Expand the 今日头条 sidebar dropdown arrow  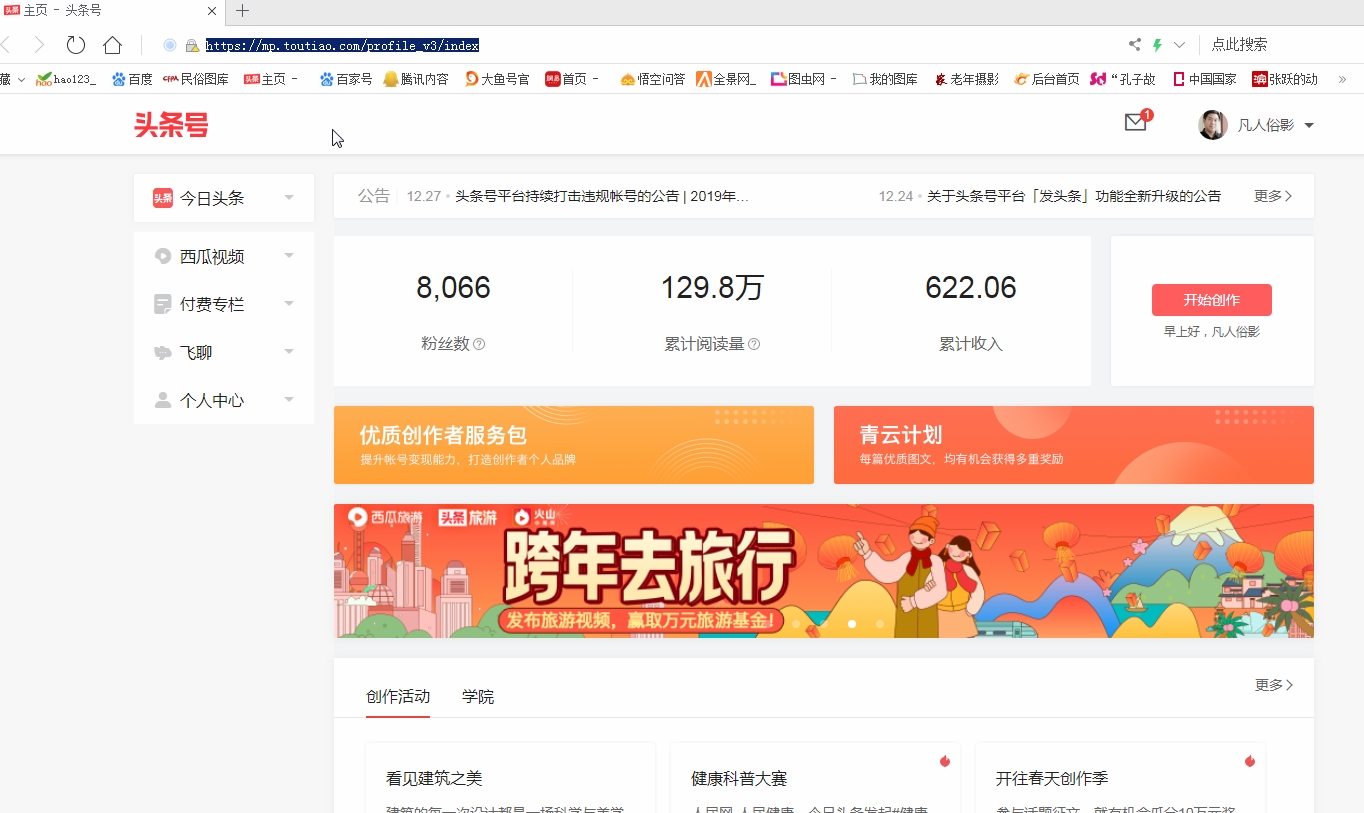tap(289, 197)
